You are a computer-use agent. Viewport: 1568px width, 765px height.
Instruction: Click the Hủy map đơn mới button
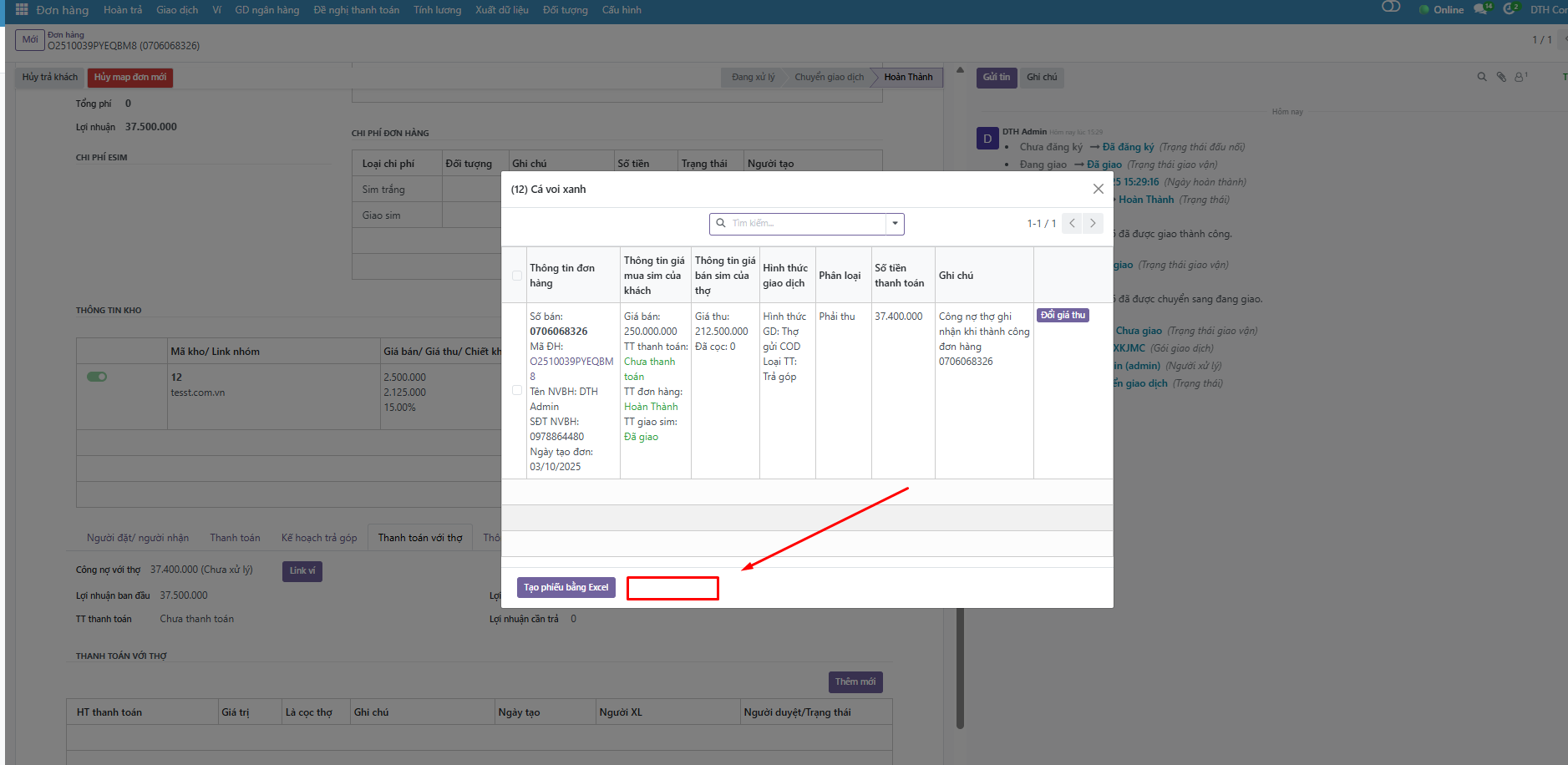130,77
